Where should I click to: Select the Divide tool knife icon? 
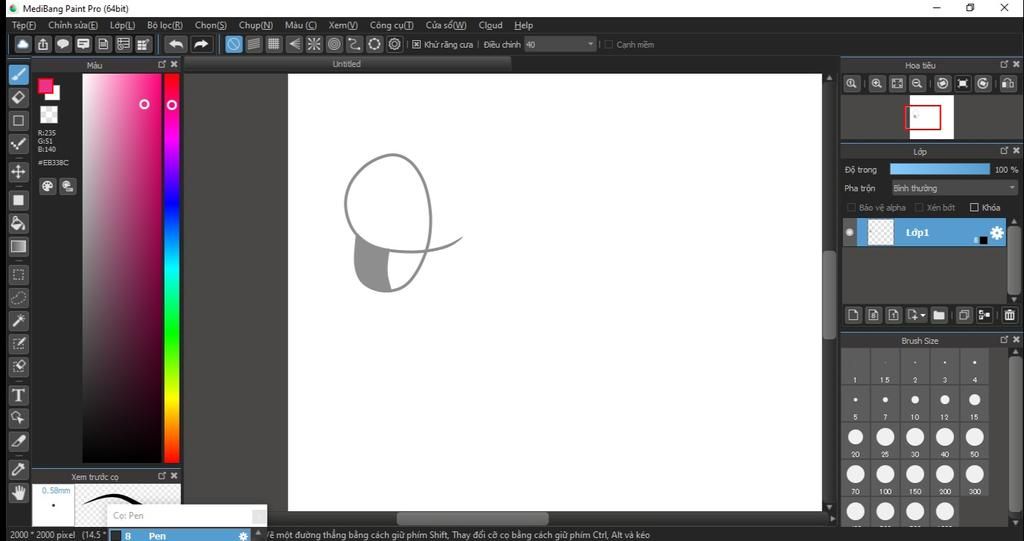[x=18, y=441]
